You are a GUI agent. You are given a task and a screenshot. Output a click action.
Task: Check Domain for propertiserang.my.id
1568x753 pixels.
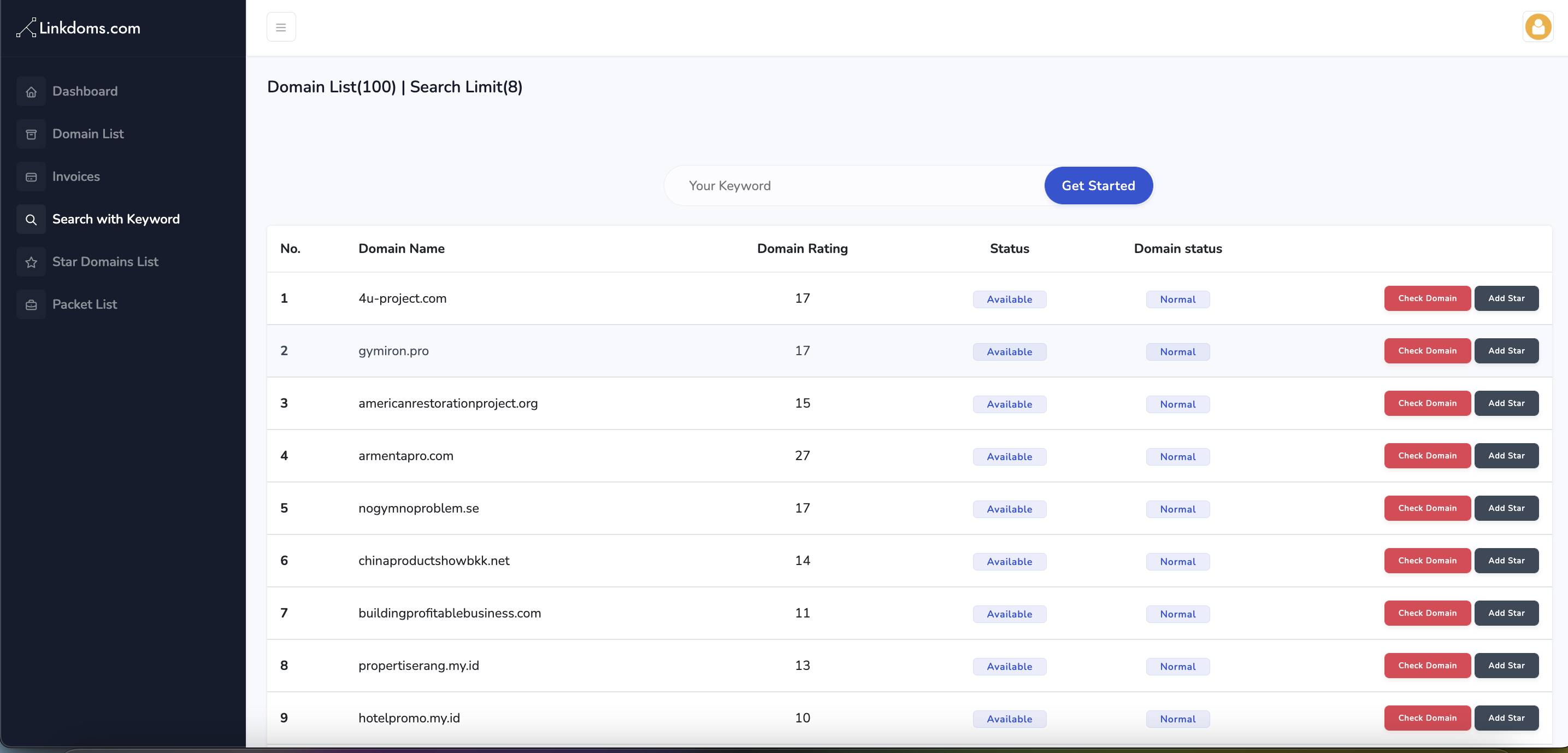click(1427, 666)
